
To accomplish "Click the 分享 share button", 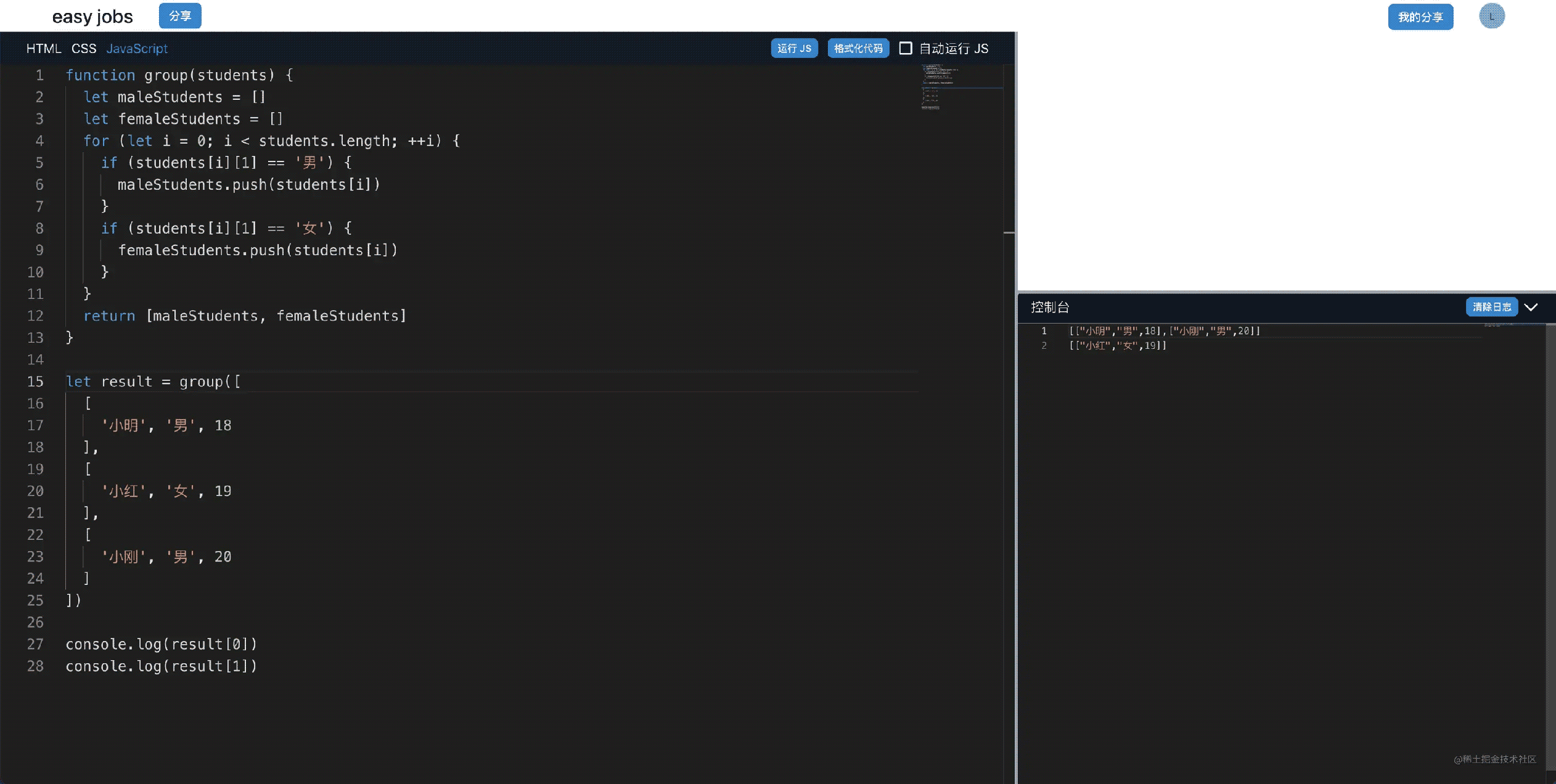I will (180, 16).
